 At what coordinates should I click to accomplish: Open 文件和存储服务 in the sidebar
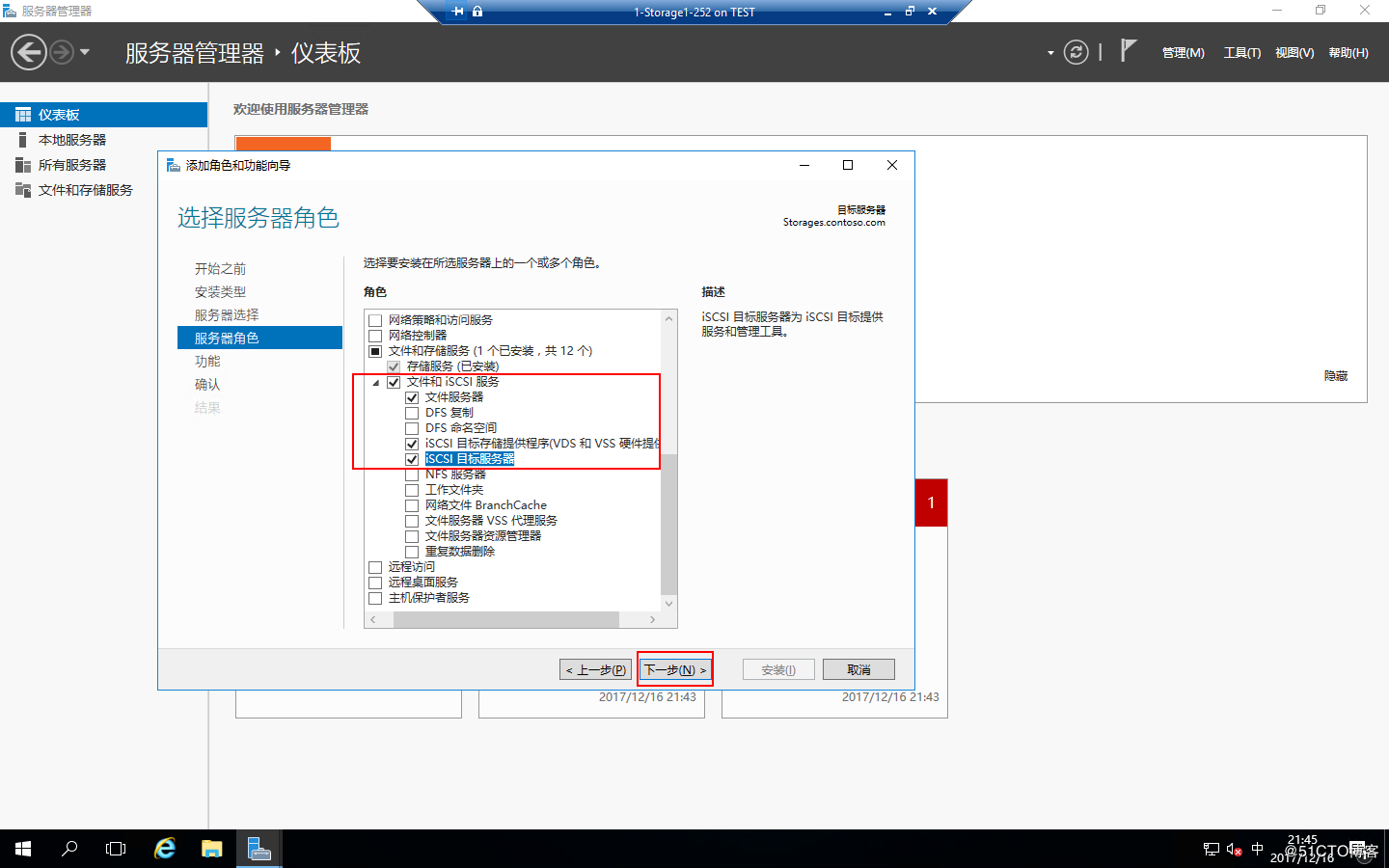(x=103, y=190)
